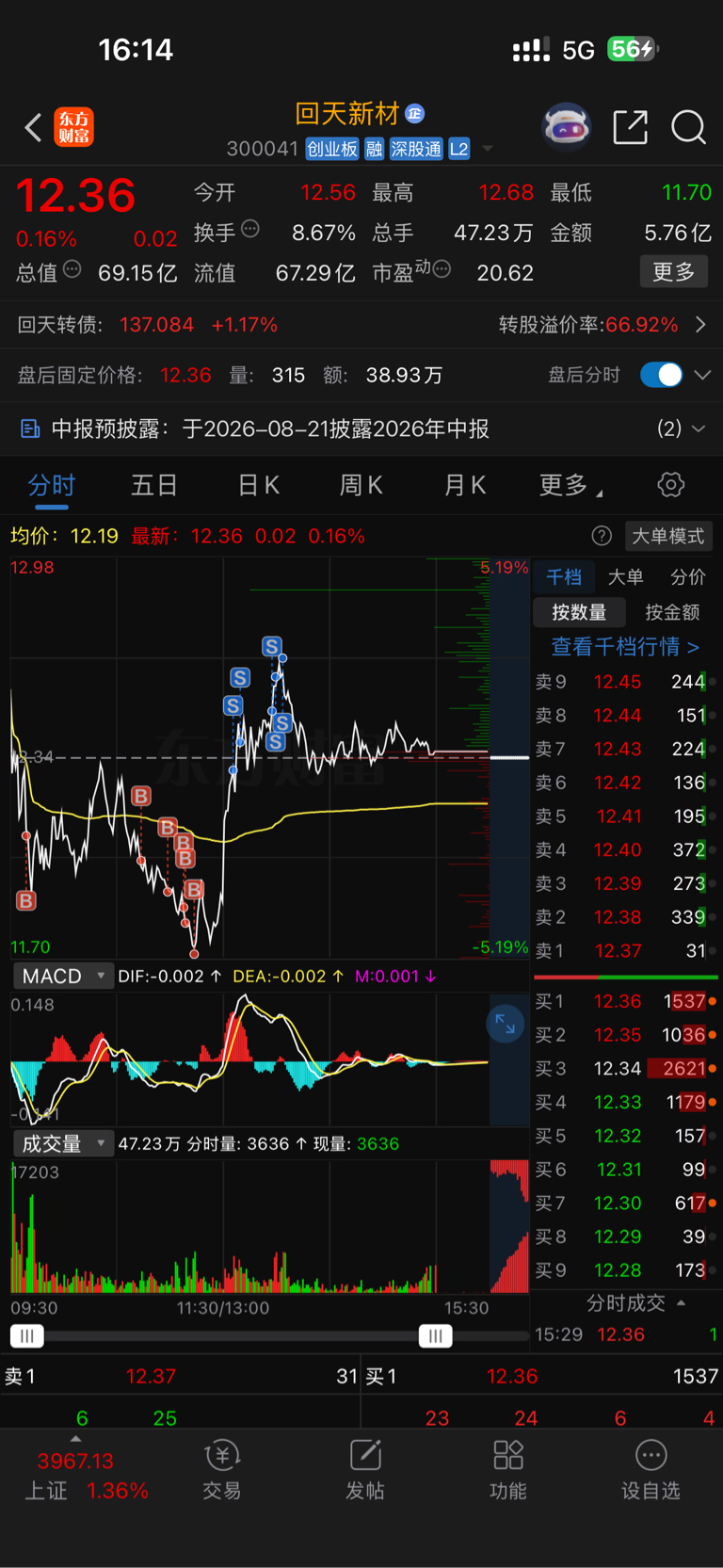Tap the enterprise verified badge beside 回天新材
The height and width of the screenshot is (1568, 723).
(414, 114)
